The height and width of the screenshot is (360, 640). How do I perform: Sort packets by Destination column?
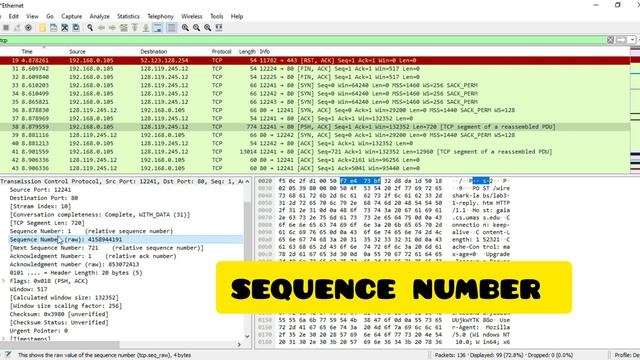pos(154,51)
